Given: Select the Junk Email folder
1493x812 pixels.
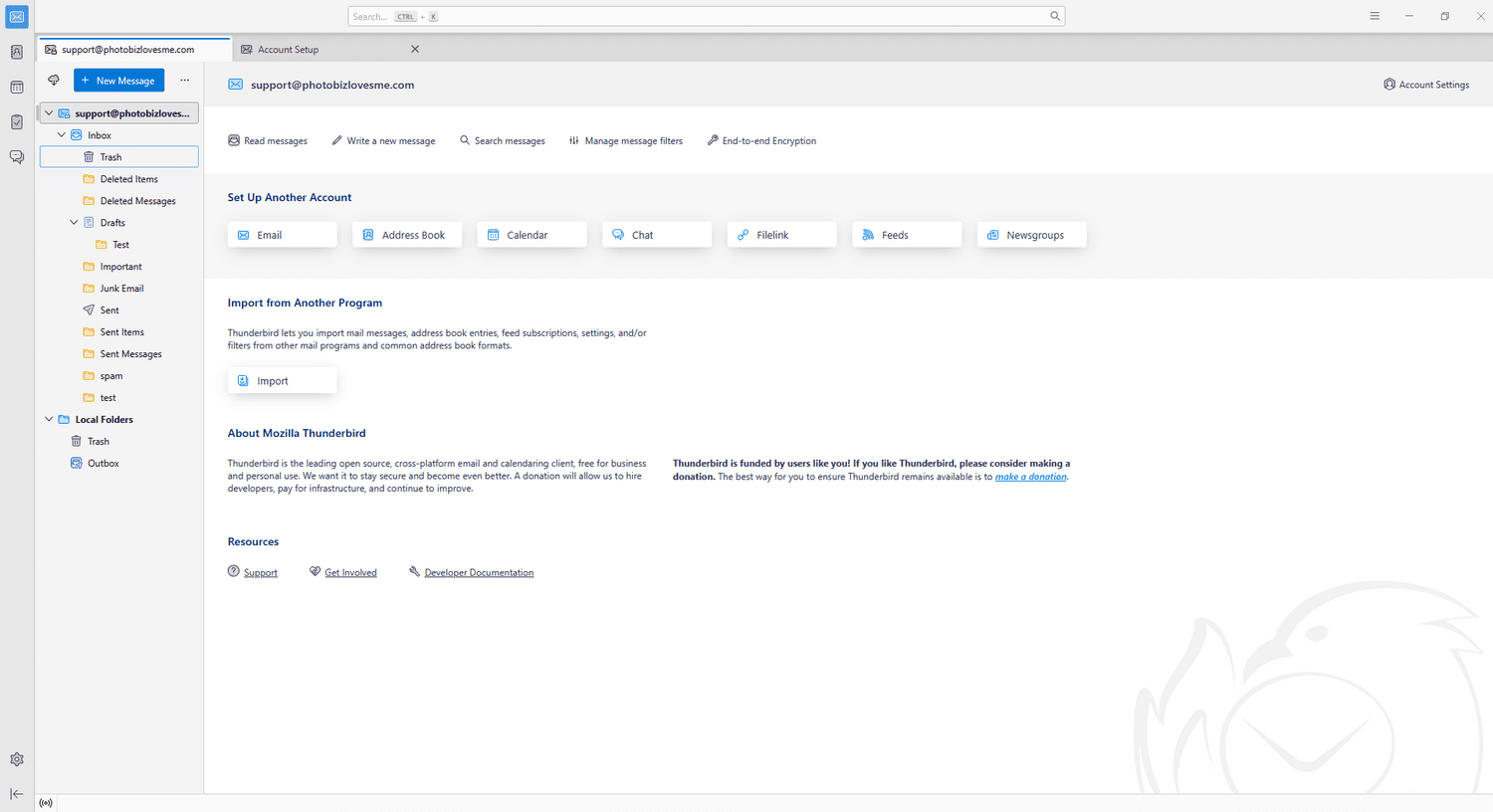Looking at the screenshot, I should pyautogui.click(x=119, y=289).
